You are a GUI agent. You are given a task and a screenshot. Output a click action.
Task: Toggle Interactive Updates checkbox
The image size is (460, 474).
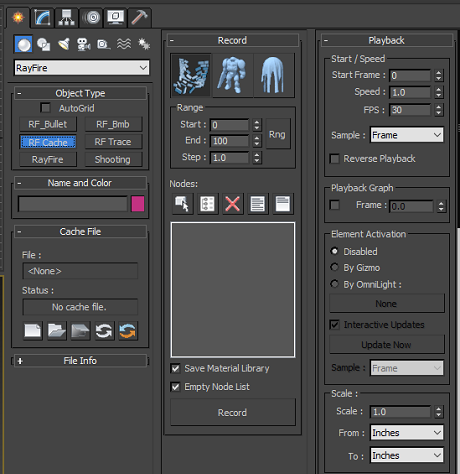[x=334, y=324]
